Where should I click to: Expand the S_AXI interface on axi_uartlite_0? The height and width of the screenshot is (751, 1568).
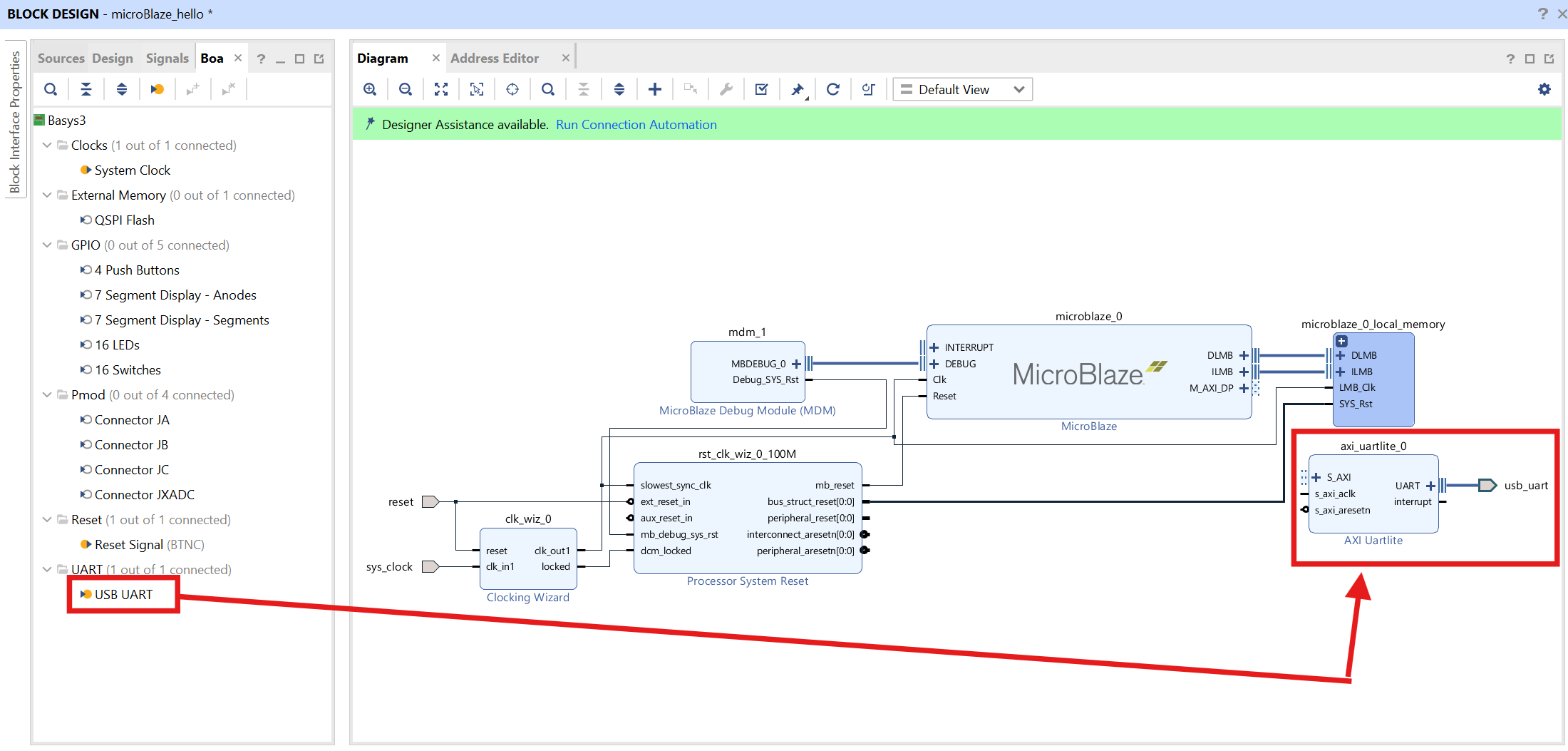pyautogui.click(x=1316, y=477)
